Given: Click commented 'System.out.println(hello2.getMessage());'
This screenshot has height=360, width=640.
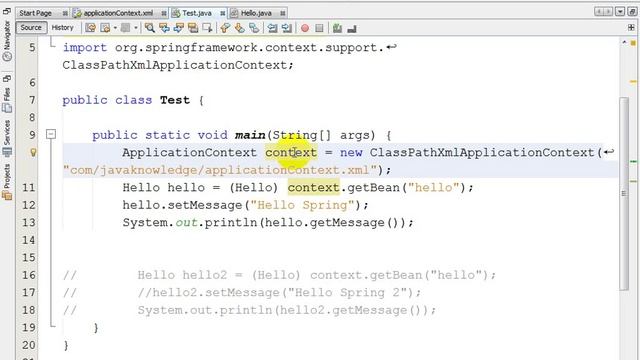Looking at the screenshot, I should [287, 310].
